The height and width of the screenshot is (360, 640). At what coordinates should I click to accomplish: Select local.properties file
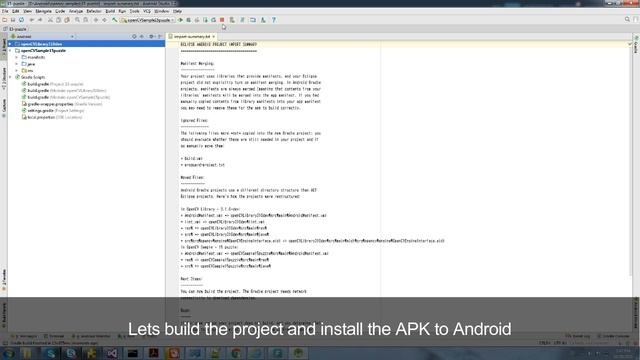point(52,117)
